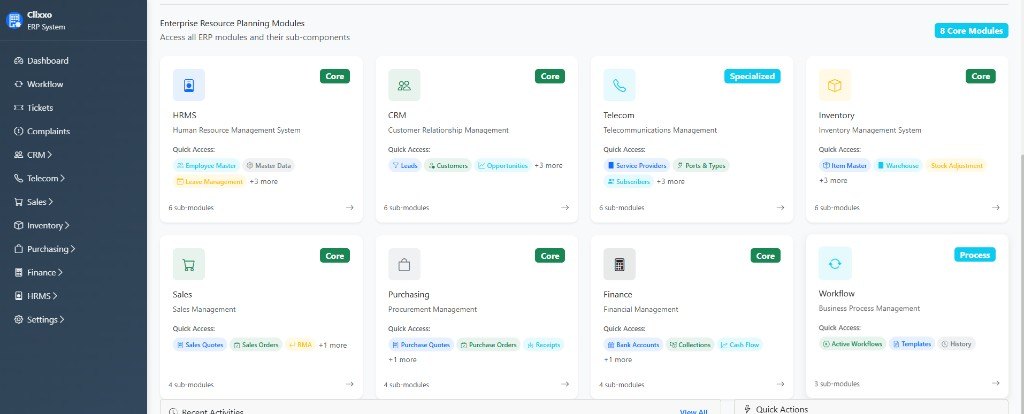This screenshot has height=414, width=1024.
Task: Click the Process badge on Workflow
Action: 974,255
